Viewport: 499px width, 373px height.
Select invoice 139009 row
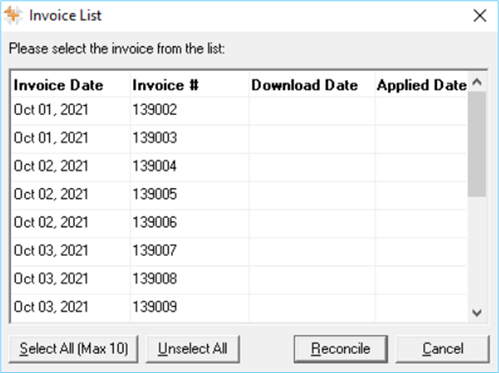(239, 307)
